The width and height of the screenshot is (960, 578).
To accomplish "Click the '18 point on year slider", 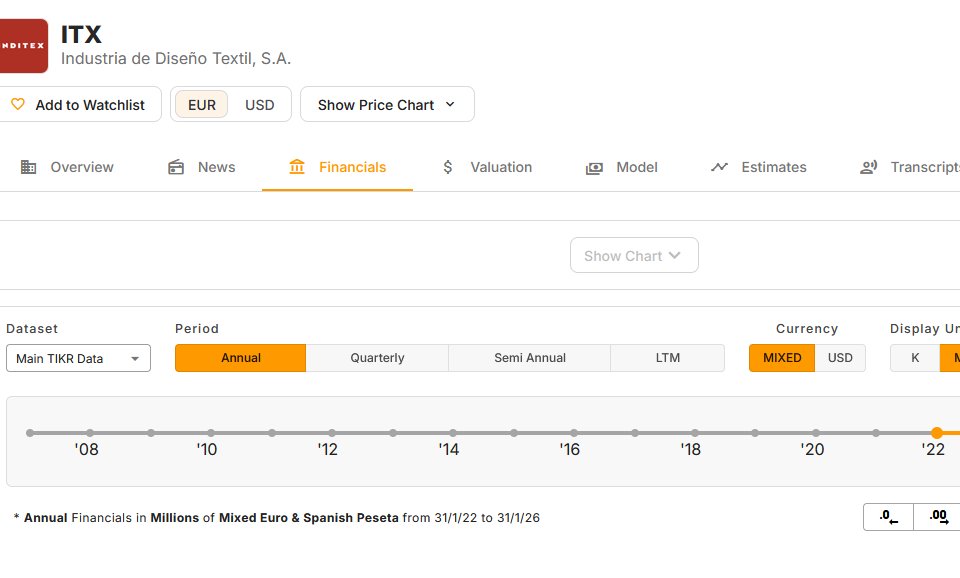I will click(694, 433).
